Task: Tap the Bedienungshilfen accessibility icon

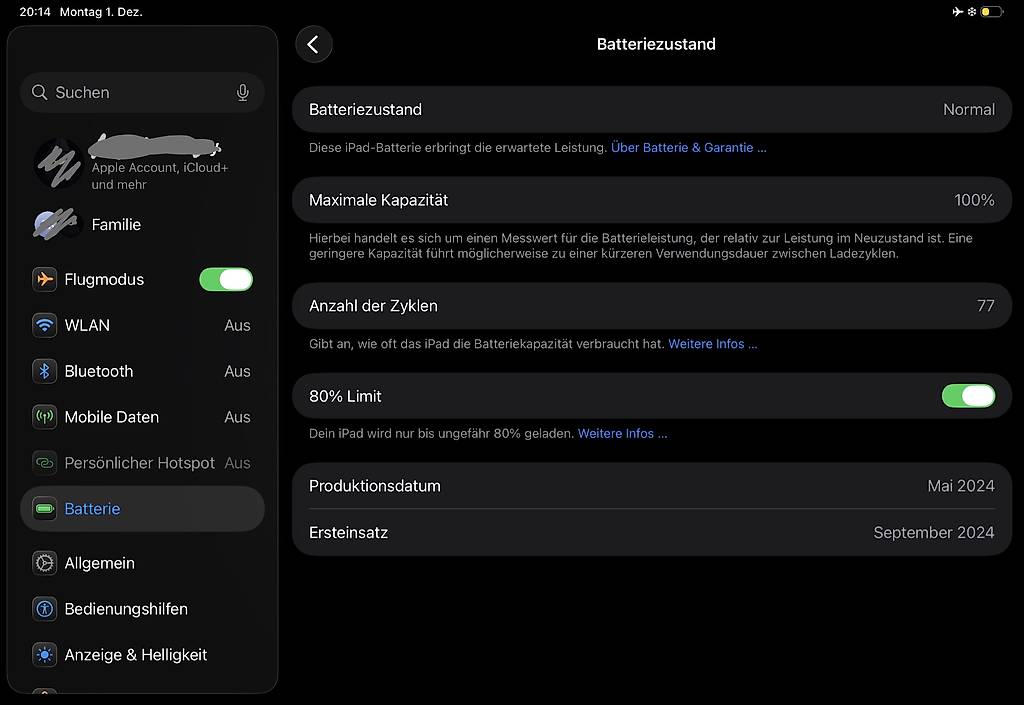Action: [x=44, y=609]
